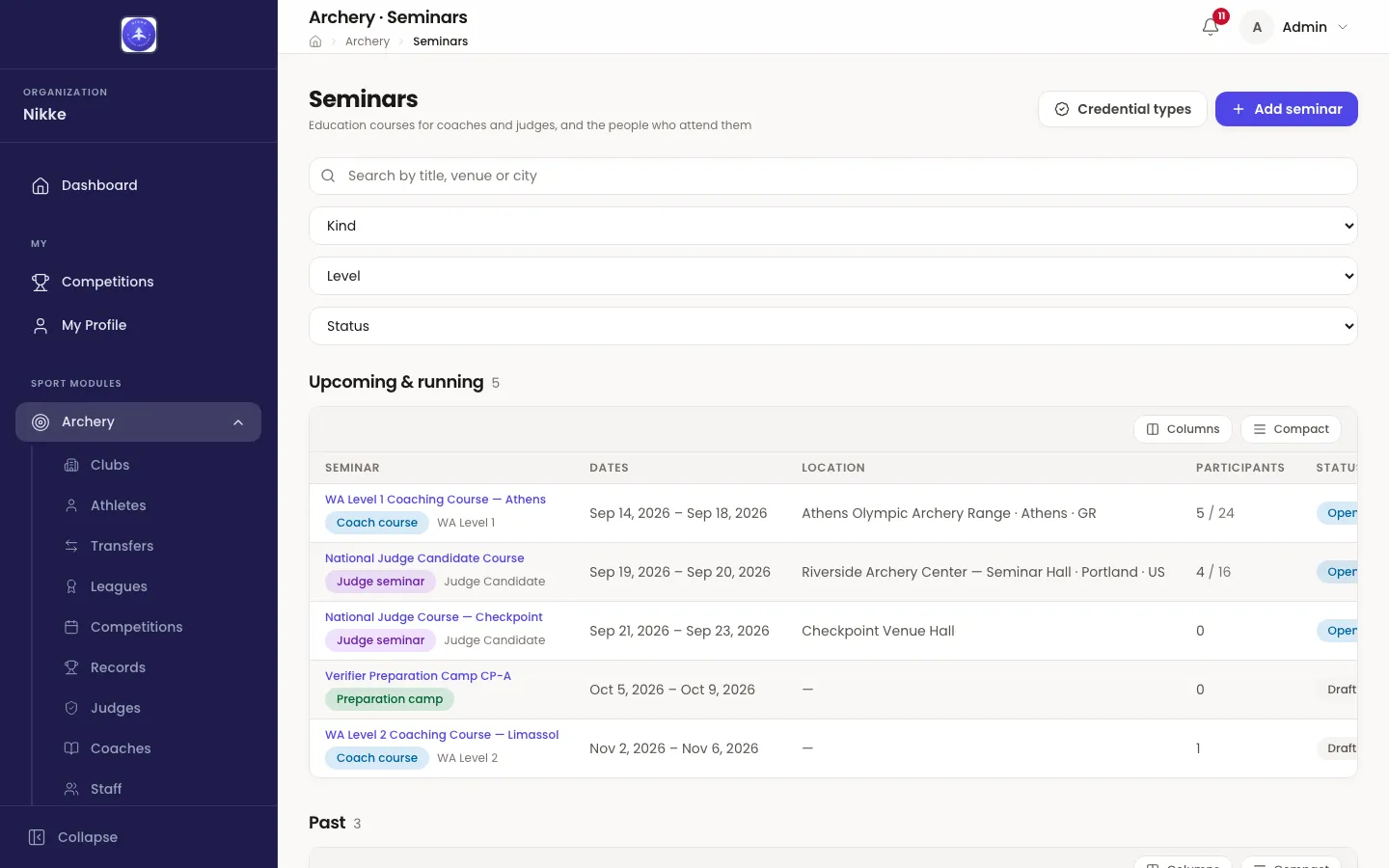Viewport: 1389px width, 868px height.
Task: Open the Status filter dropdown
Action: 833,326
